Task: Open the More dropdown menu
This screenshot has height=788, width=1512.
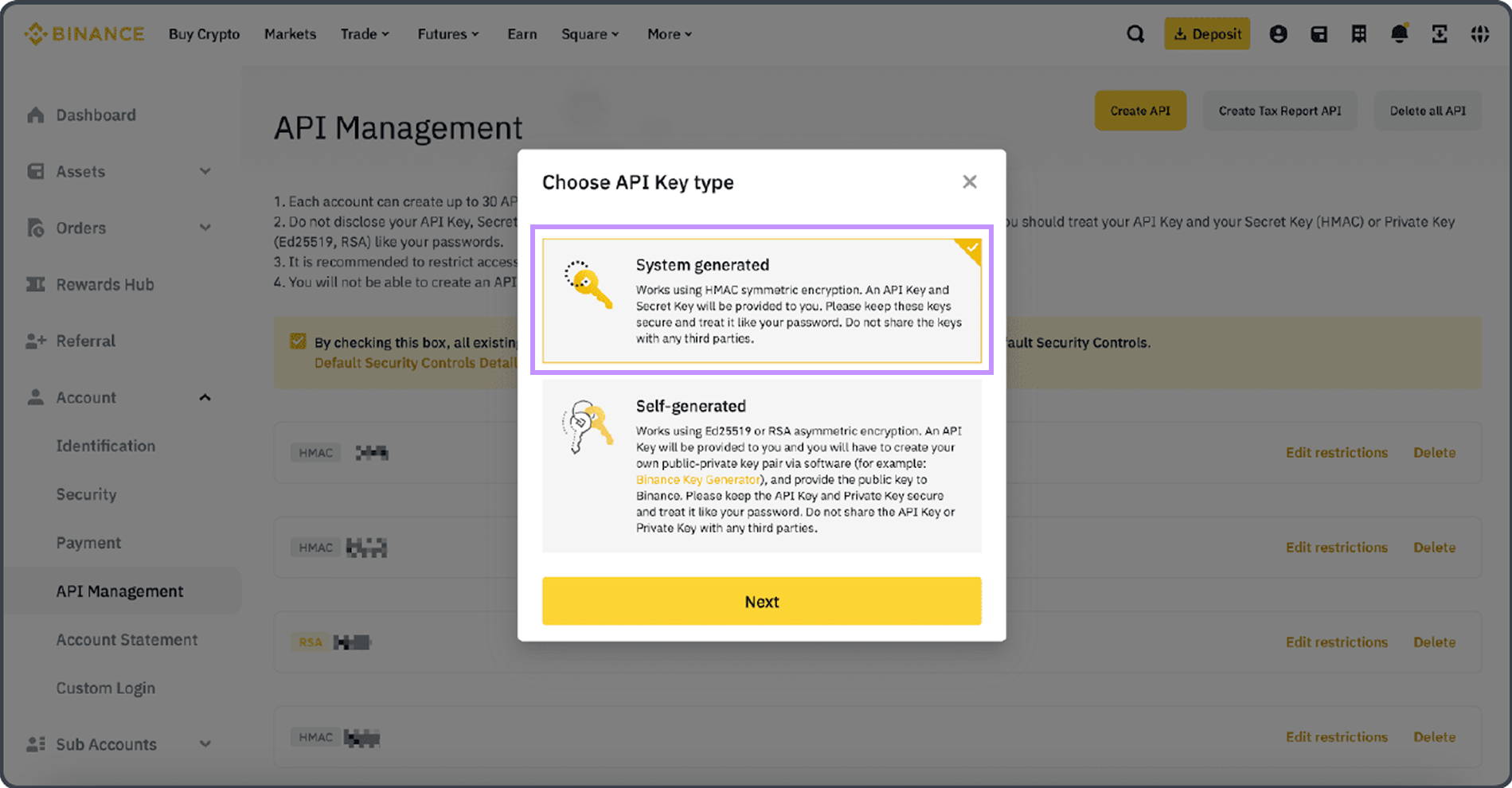Action: [x=670, y=34]
